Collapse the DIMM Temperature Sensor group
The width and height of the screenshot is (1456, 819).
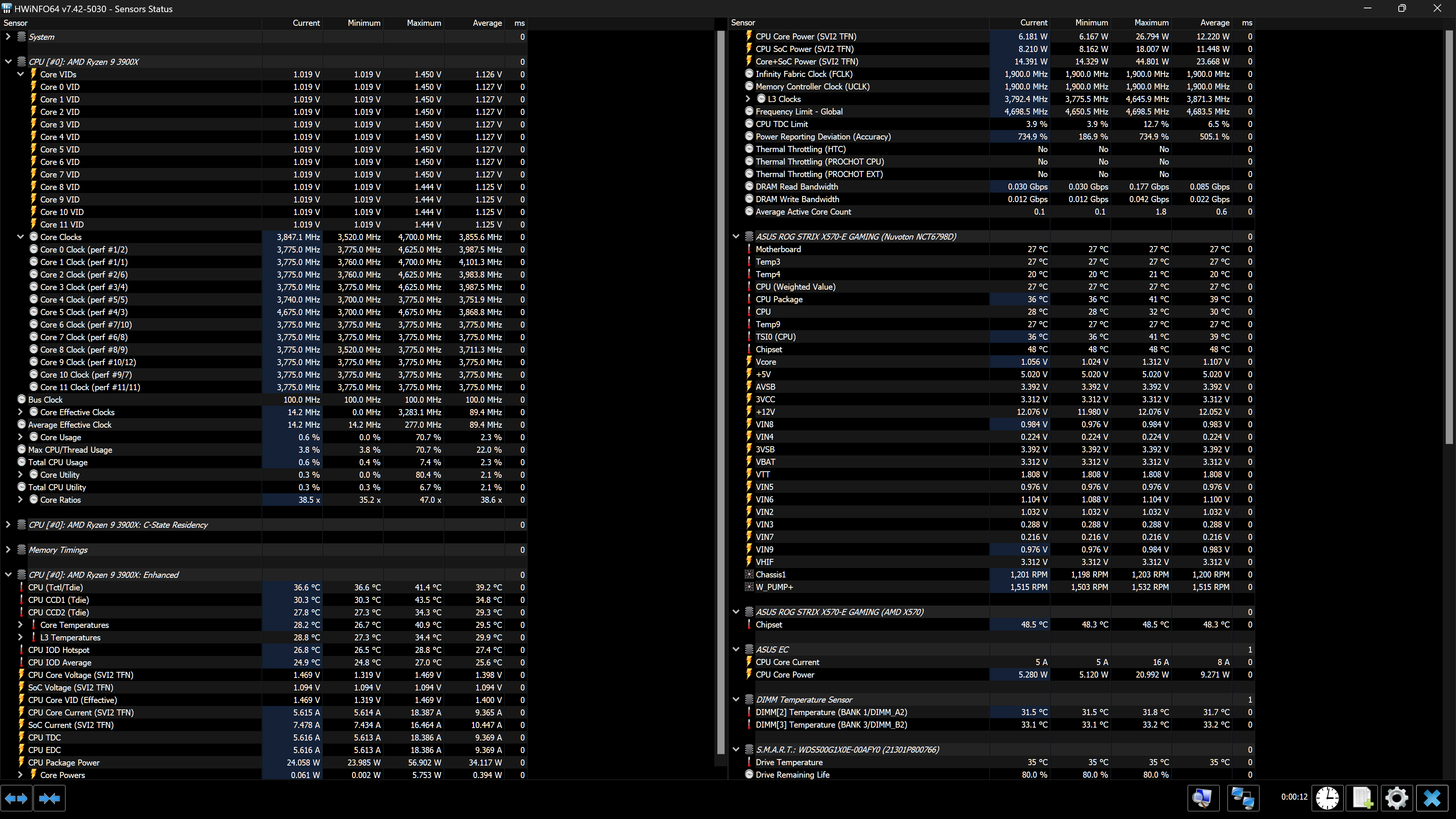point(735,699)
